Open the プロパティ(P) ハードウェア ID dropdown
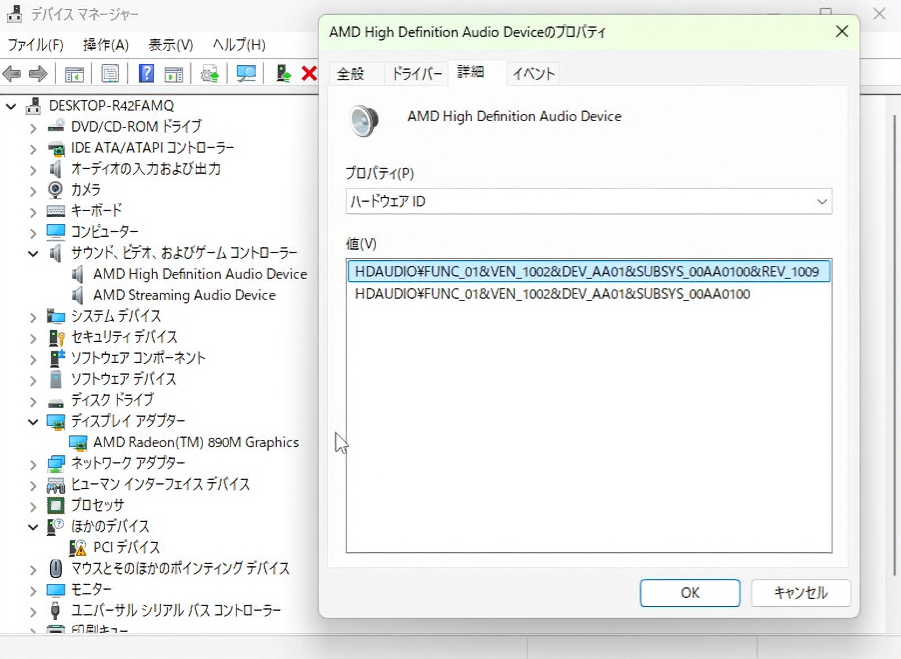The width and height of the screenshot is (901, 659). (x=588, y=202)
